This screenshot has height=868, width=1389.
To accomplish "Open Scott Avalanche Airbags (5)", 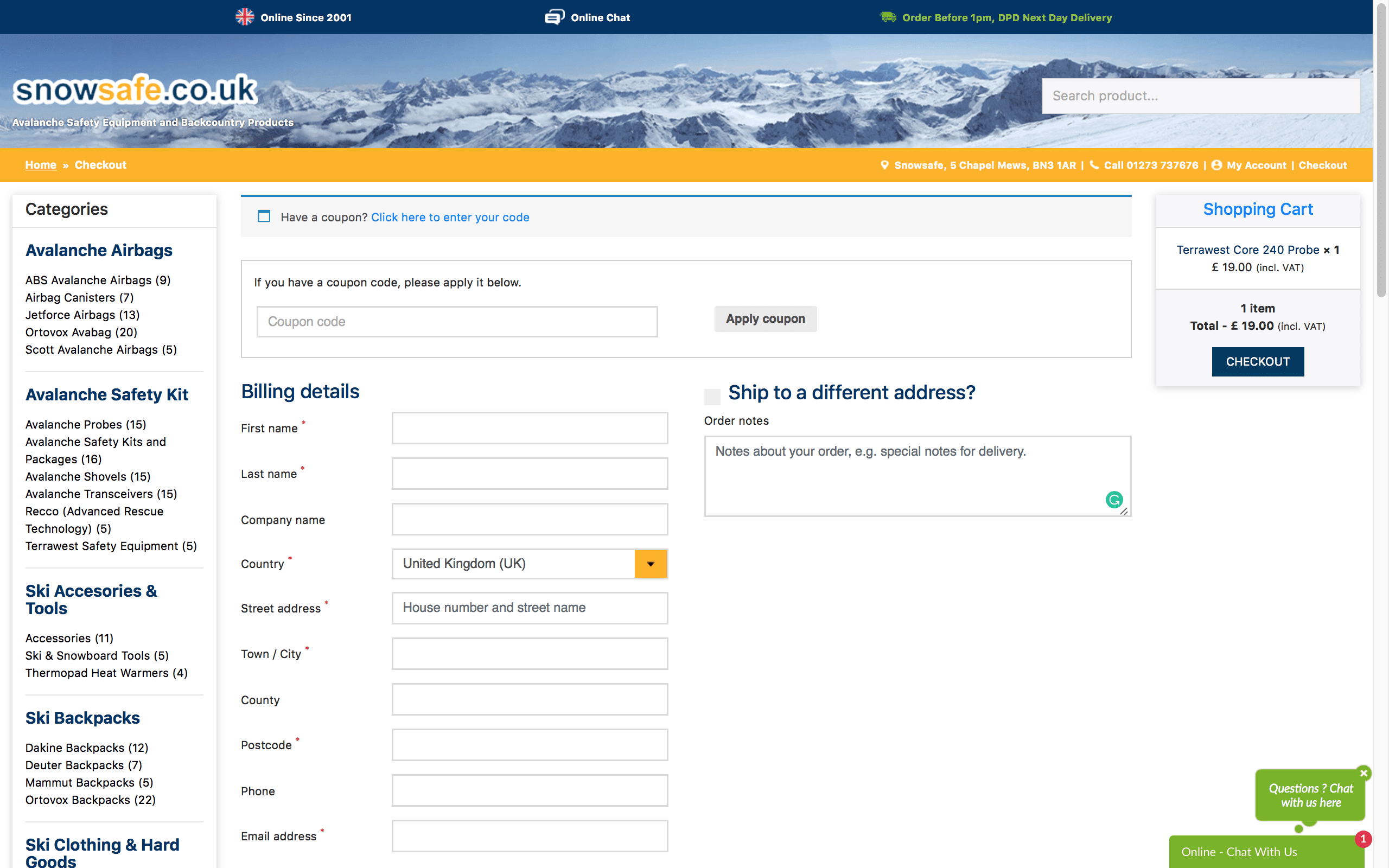I will point(101,349).
